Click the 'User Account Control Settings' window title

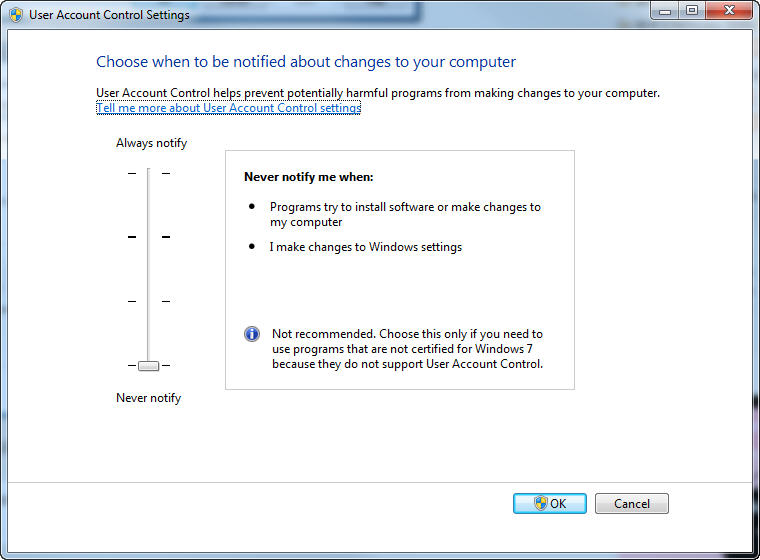pos(109,15)
